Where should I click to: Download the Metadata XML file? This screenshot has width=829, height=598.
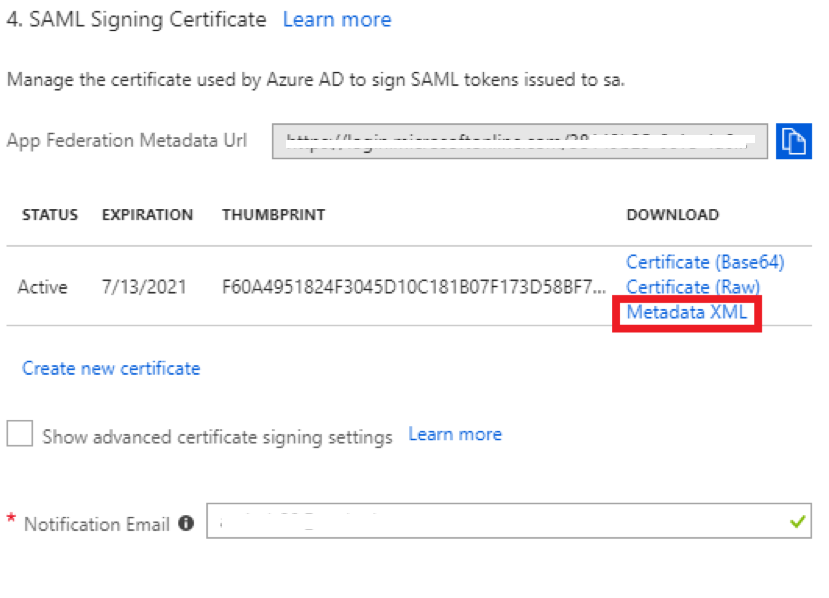687,312
